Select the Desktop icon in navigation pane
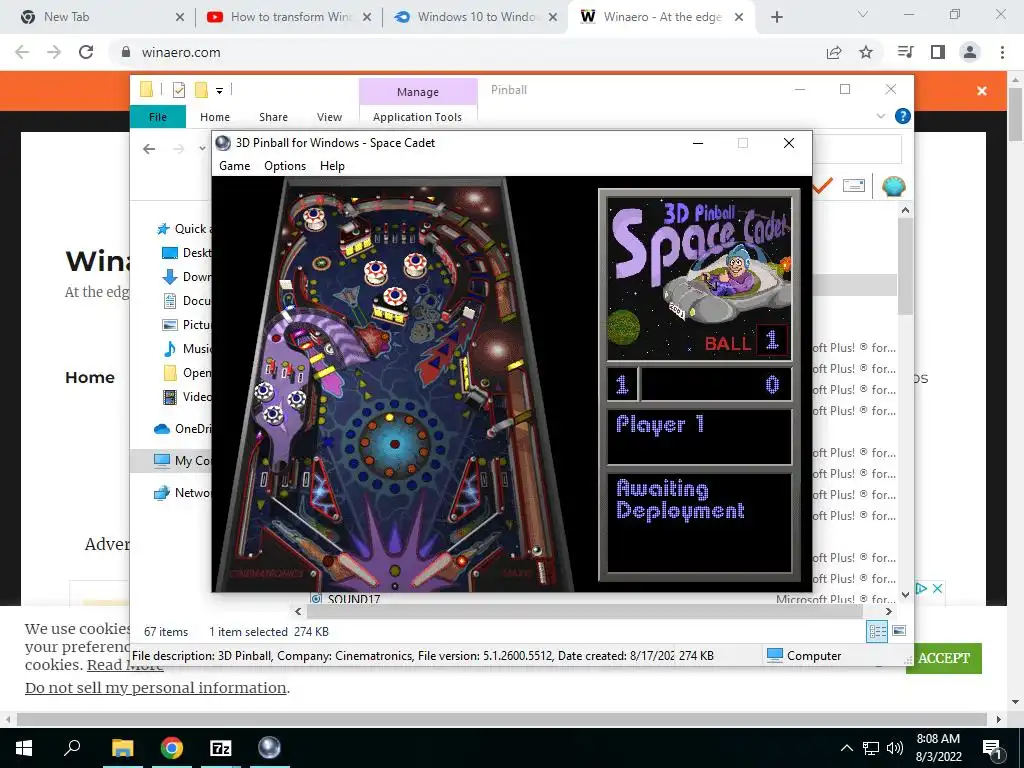The width and height of the screenshot is (1024, 768). pos(170,253)
